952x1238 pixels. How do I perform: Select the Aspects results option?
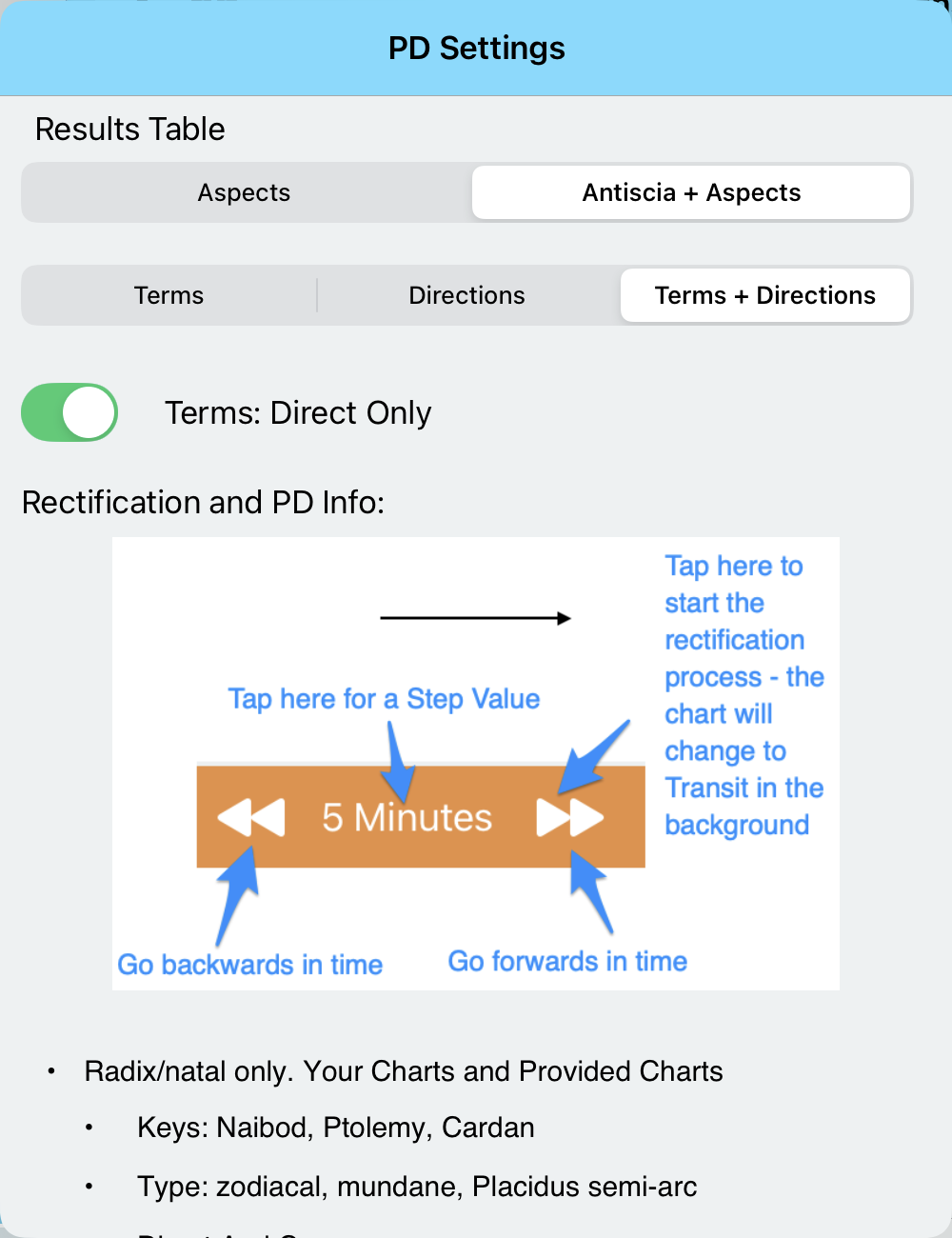pyautogui.click(x=244, y=192)
